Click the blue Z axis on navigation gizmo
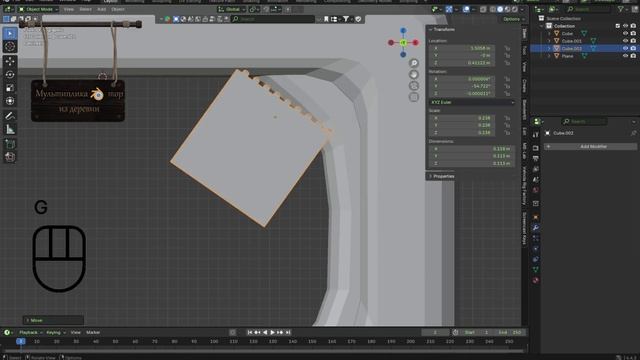 403,31
